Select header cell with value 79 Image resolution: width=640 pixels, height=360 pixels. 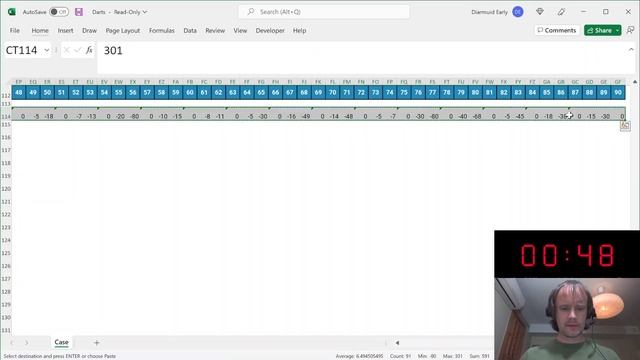[461, 92]
